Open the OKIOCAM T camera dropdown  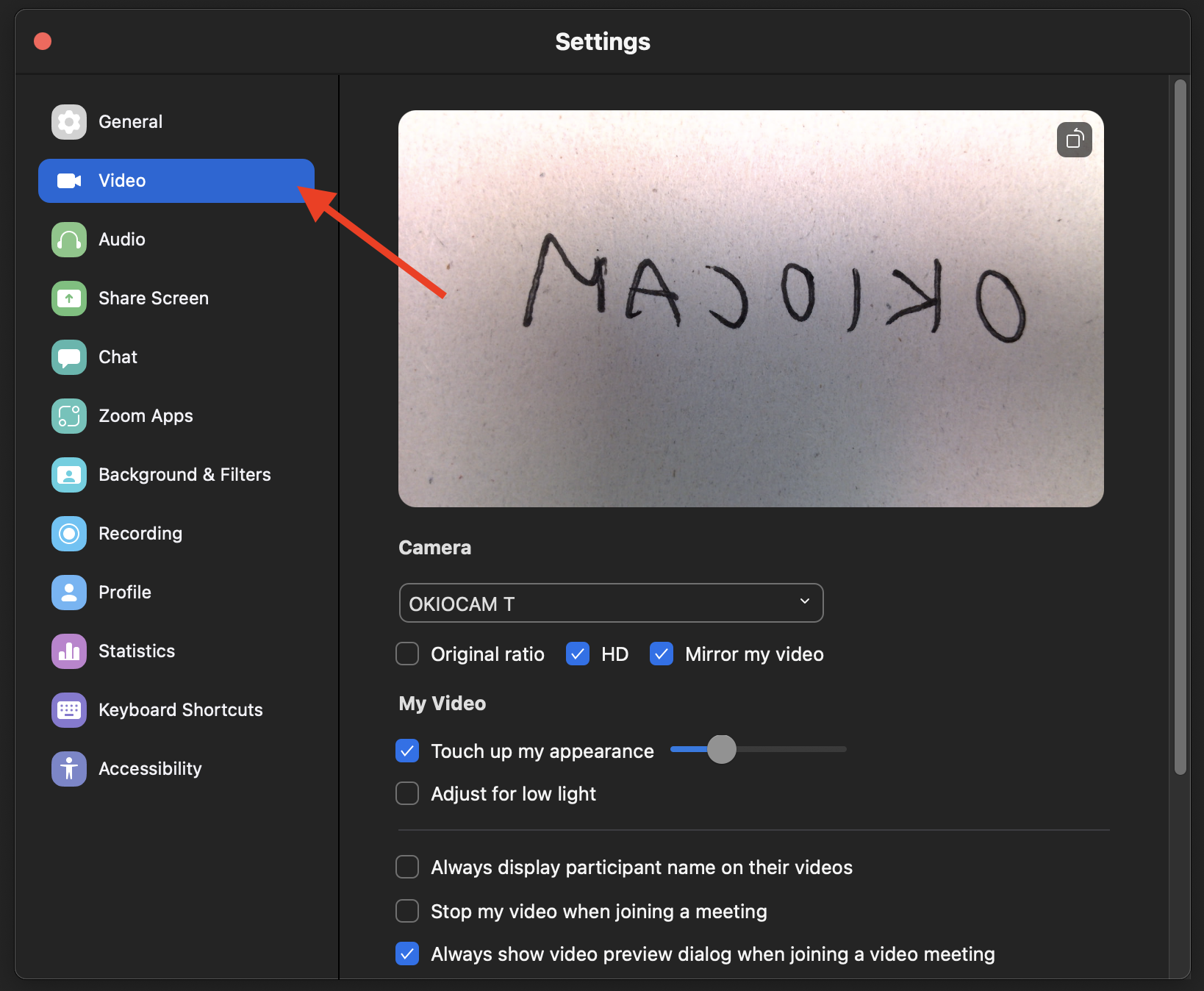[611, 603]
